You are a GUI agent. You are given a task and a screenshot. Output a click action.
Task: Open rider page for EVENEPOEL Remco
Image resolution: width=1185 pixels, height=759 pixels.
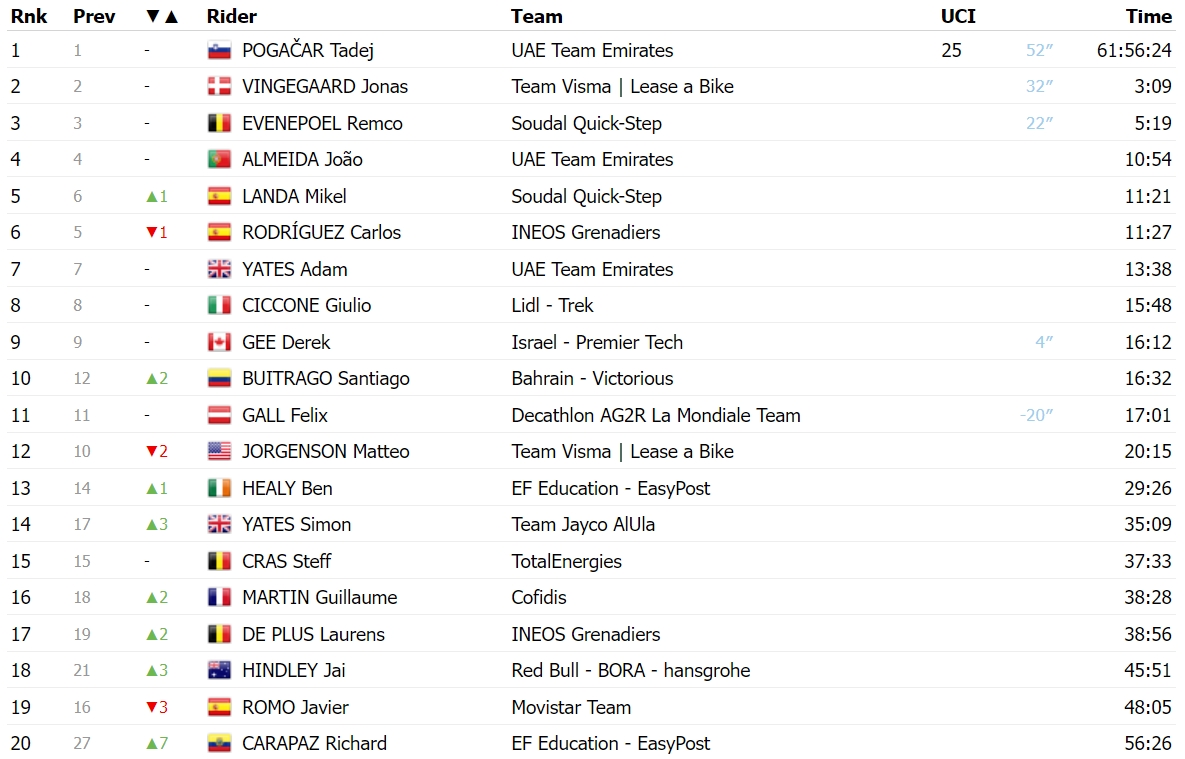(322, 123)
